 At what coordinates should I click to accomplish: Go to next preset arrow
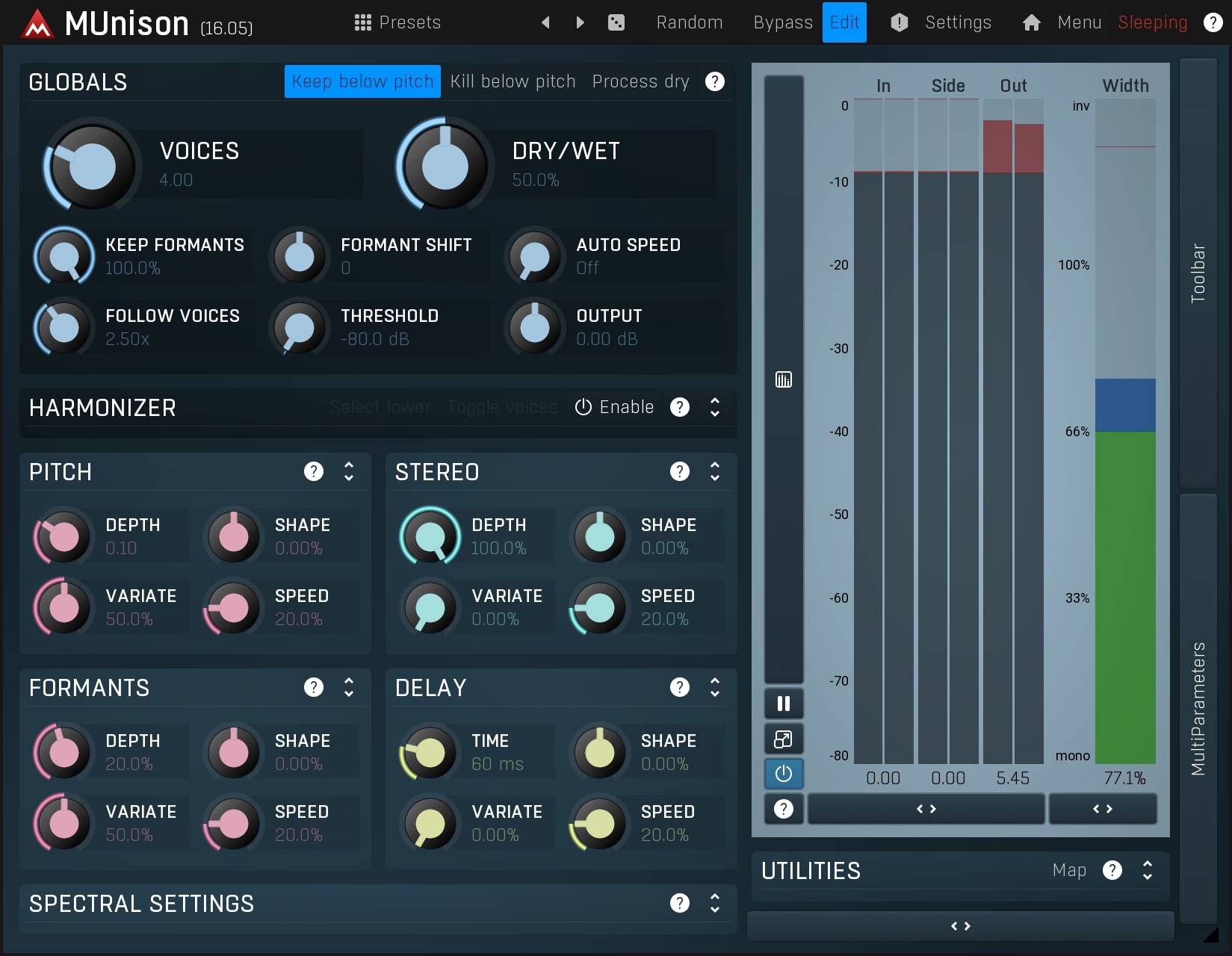click(581, 22)
